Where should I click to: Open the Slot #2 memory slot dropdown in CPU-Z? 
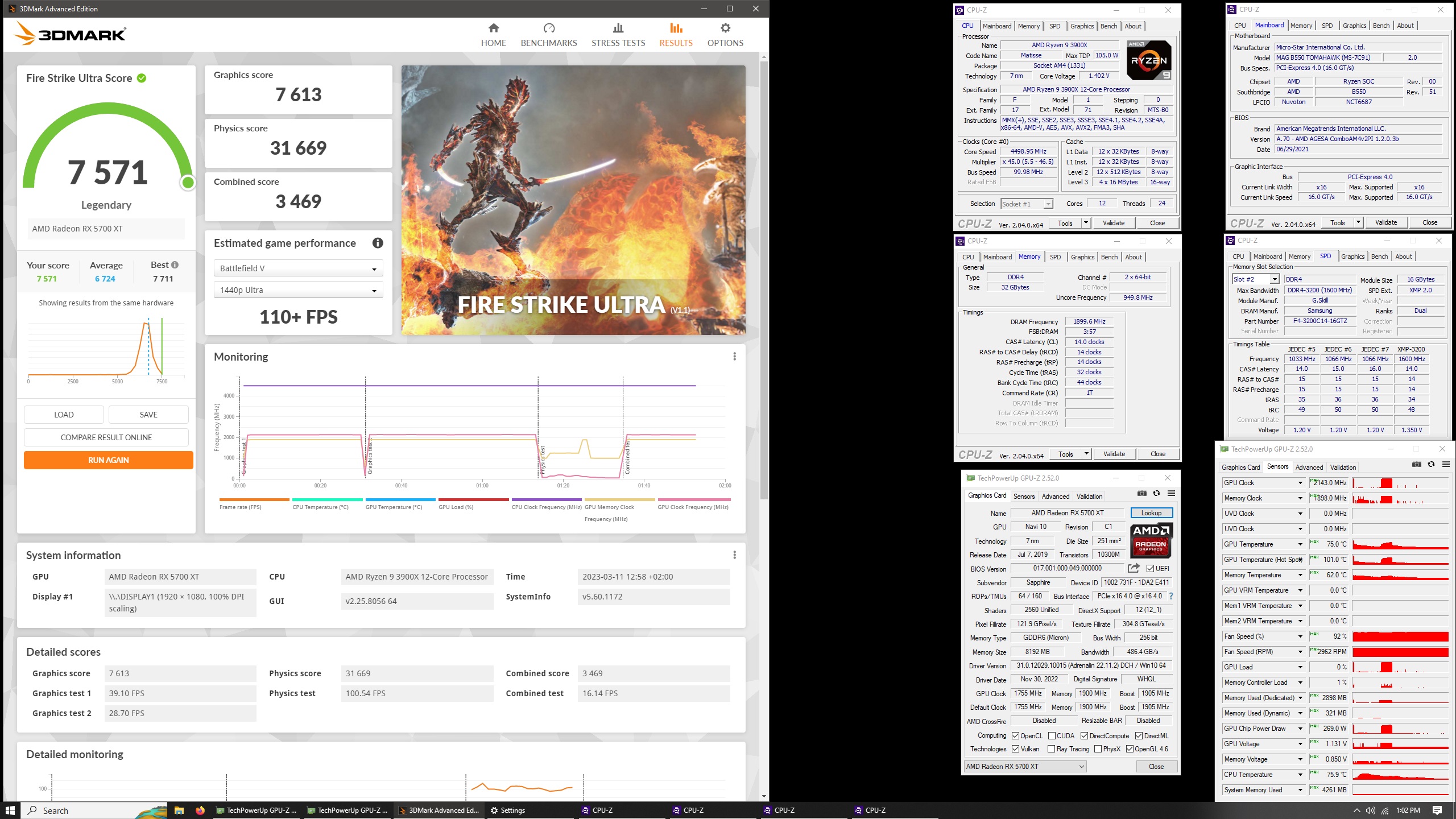click(1256, 279)
